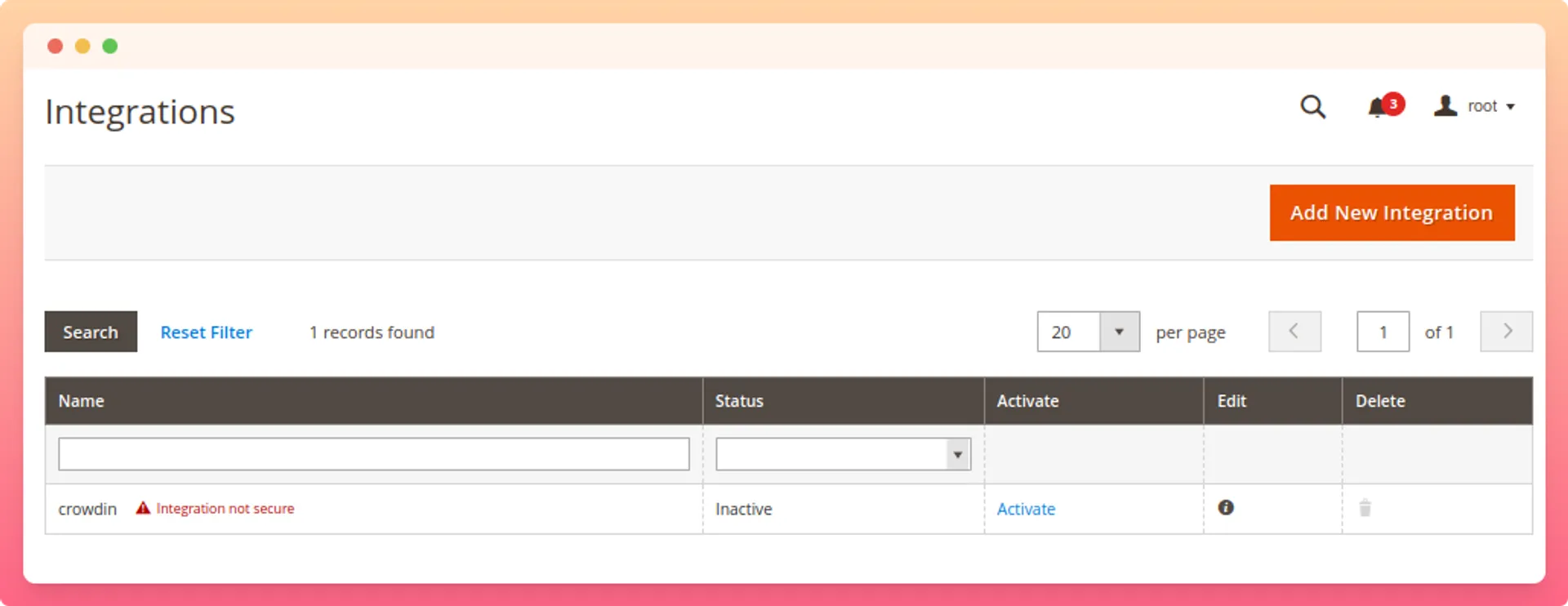Click the green maximize window button
Screen dimensions: 1568x606
110,46
